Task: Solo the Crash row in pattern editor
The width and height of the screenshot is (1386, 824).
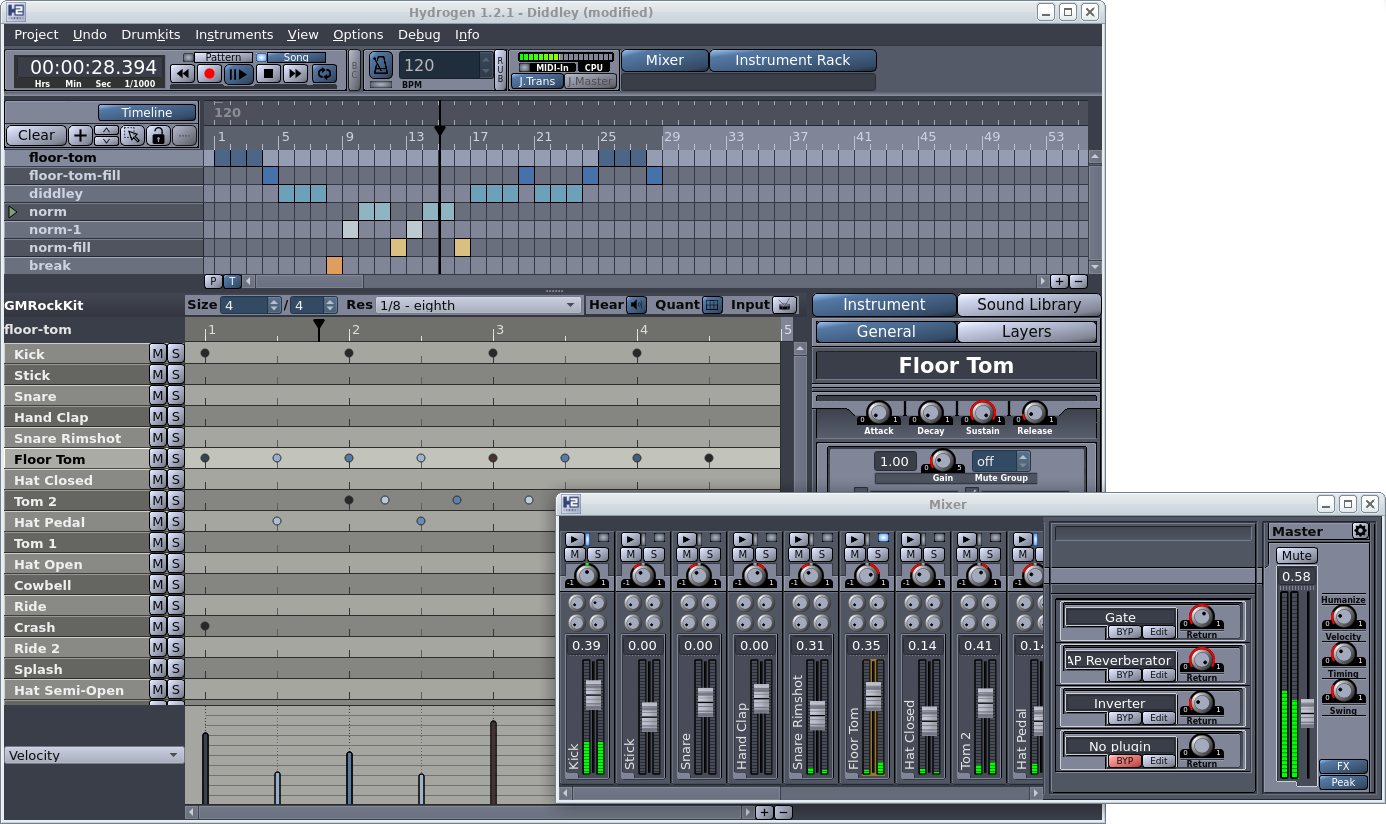Action: [x=175, y=626]
